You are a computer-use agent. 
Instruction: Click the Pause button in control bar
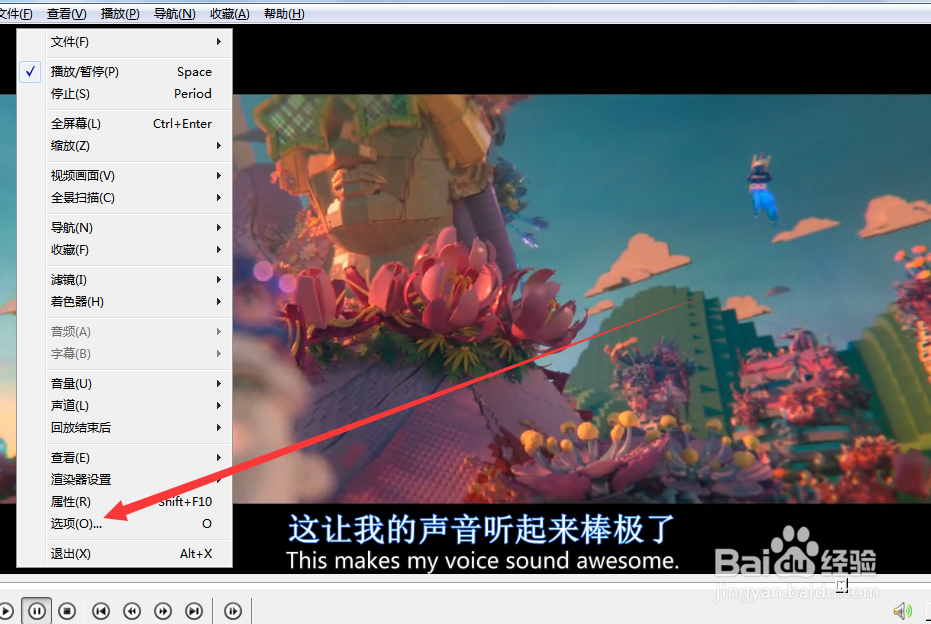36,611
